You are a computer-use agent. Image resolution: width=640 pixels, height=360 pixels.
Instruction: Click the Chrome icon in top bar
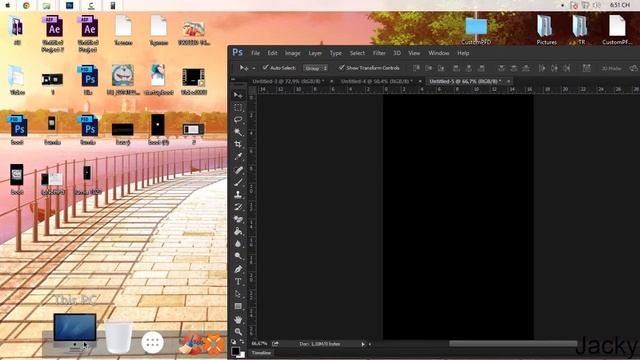click(26, 5)
